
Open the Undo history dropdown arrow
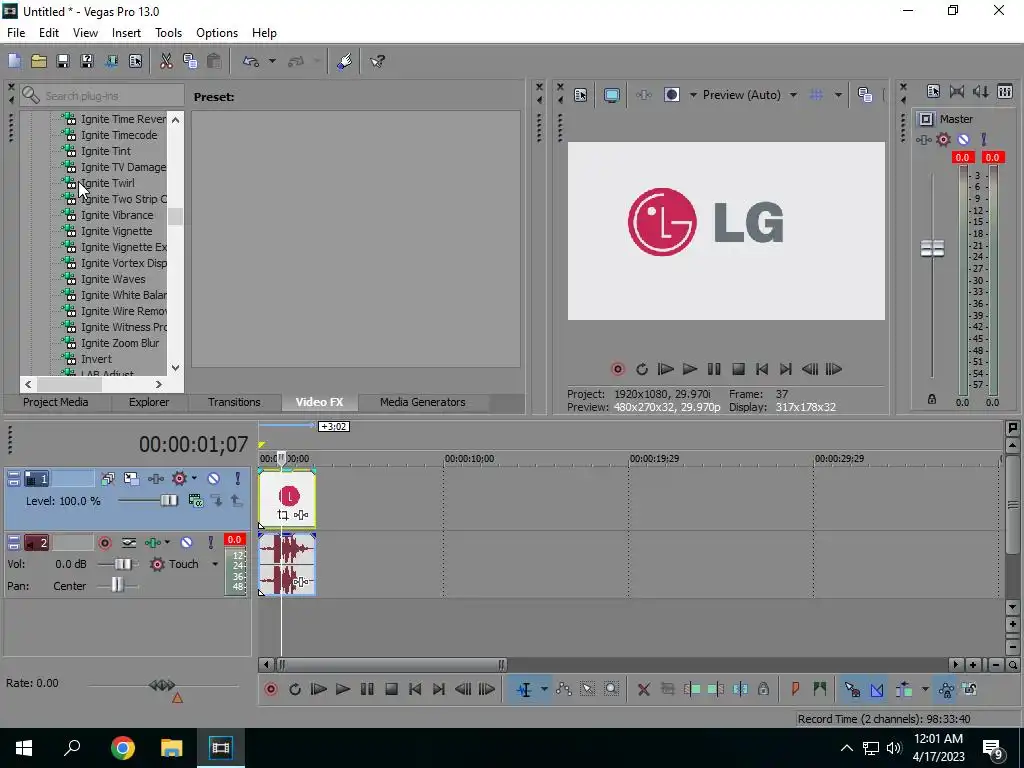pos(272,61)
